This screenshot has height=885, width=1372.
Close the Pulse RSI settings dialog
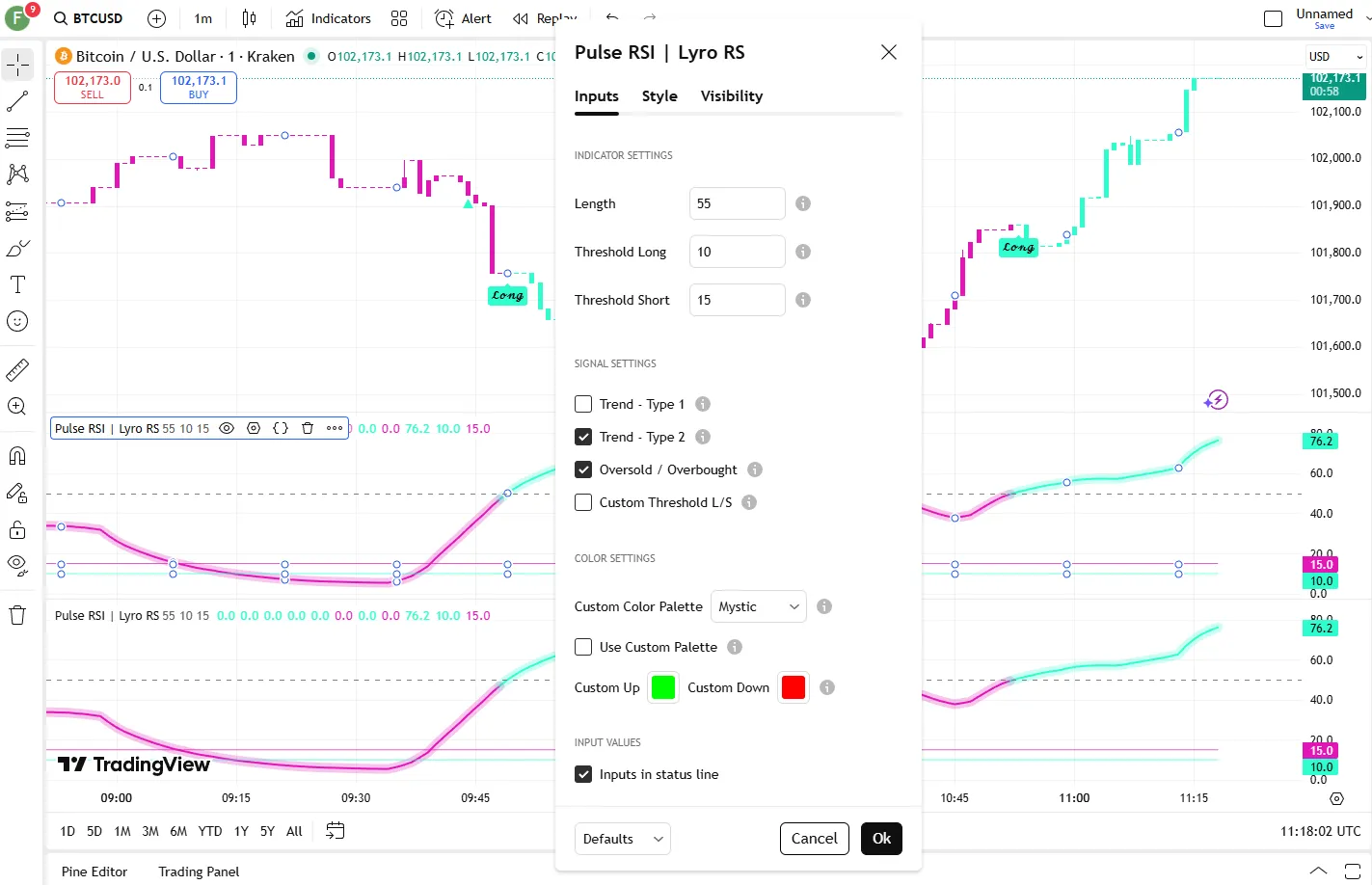point(889,52)
